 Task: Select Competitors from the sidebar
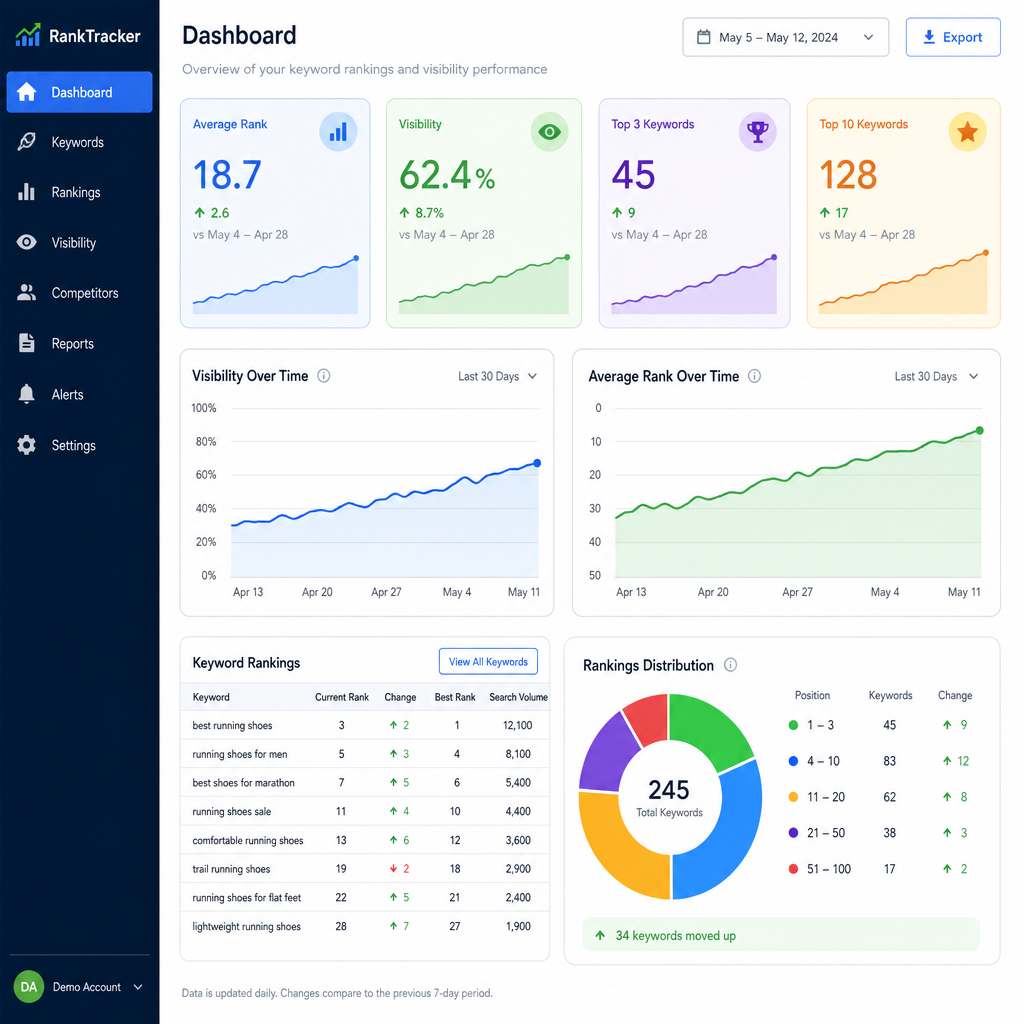[x=80, y=293]
